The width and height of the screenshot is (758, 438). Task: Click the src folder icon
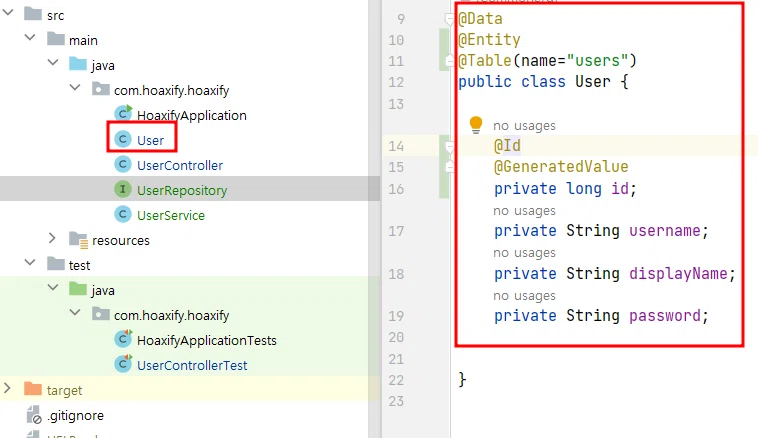pos(33,14)
